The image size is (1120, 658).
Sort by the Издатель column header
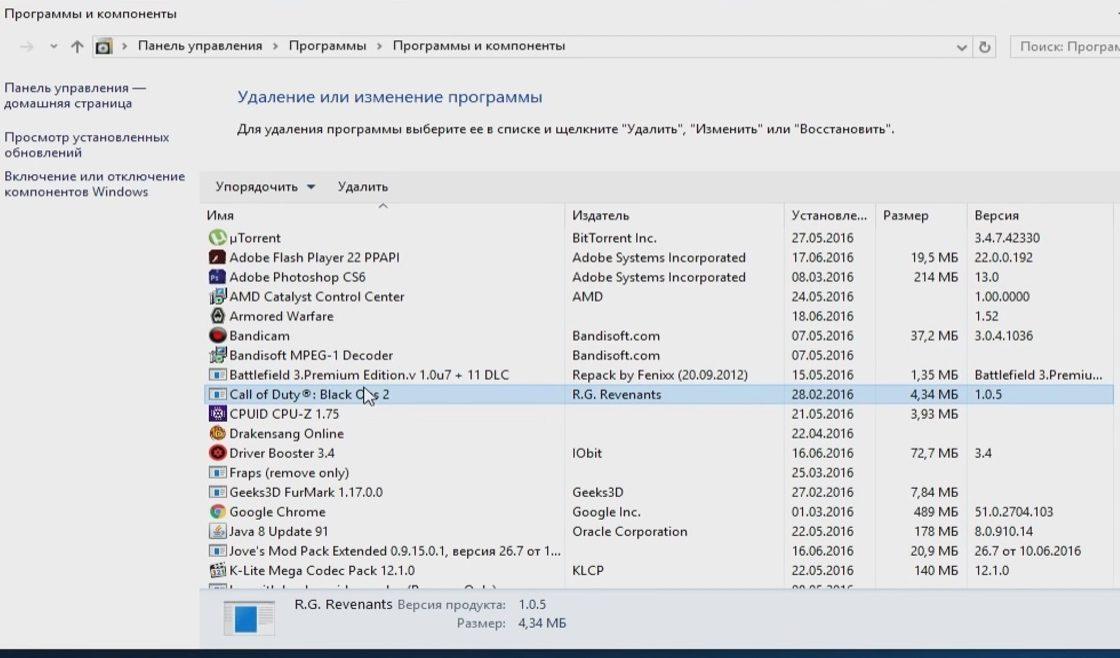pos(674,215)
